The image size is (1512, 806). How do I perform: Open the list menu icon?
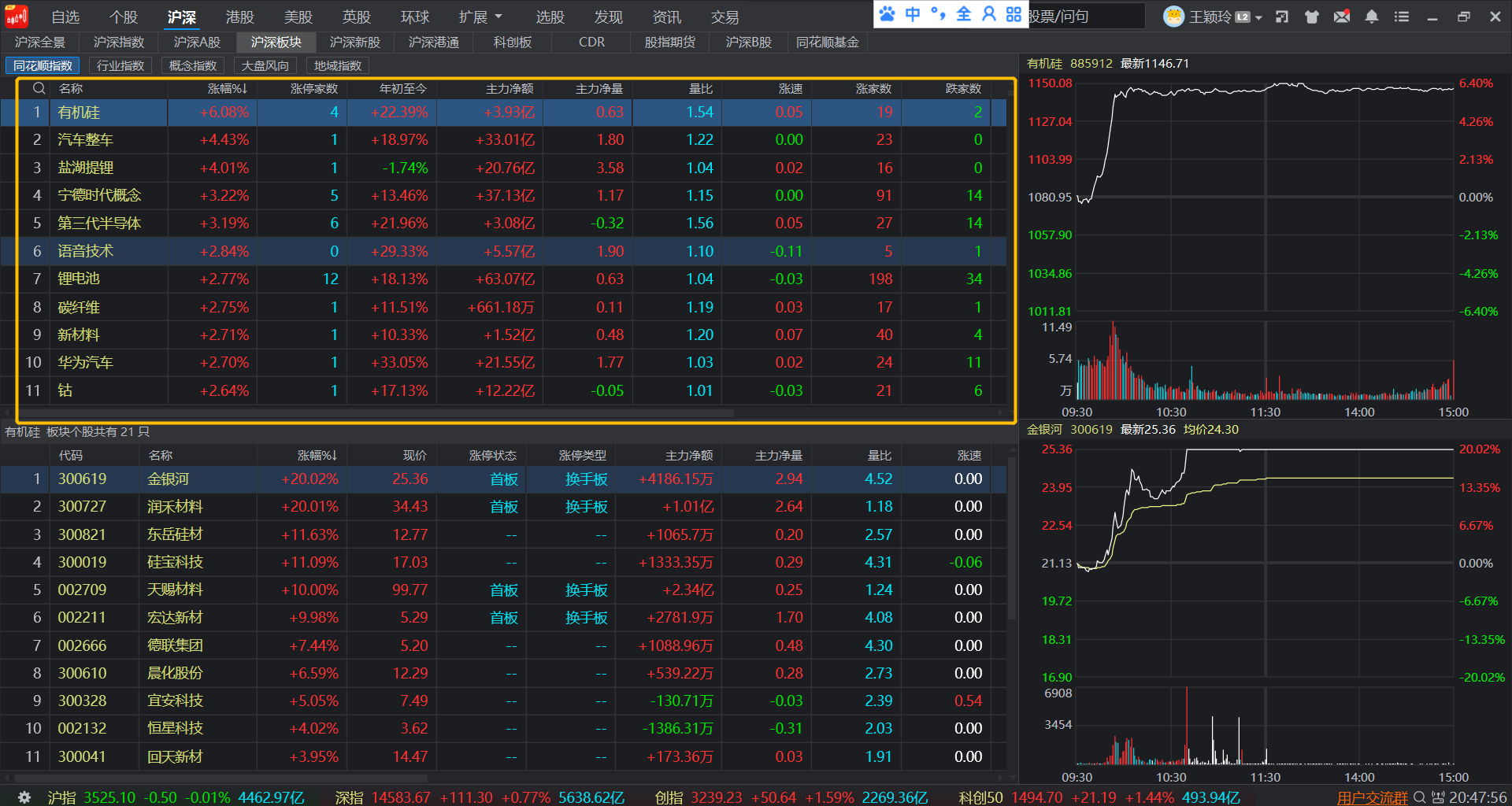1402,17
